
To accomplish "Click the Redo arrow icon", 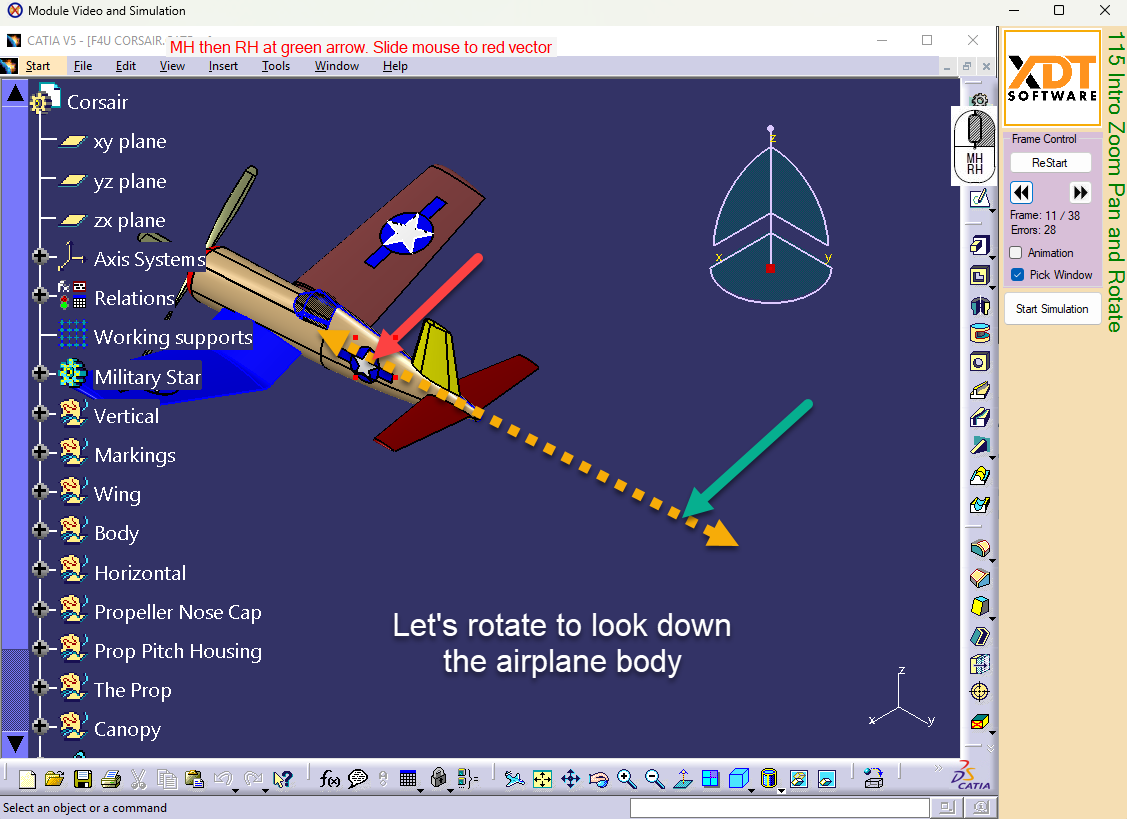I will [253, 779].
